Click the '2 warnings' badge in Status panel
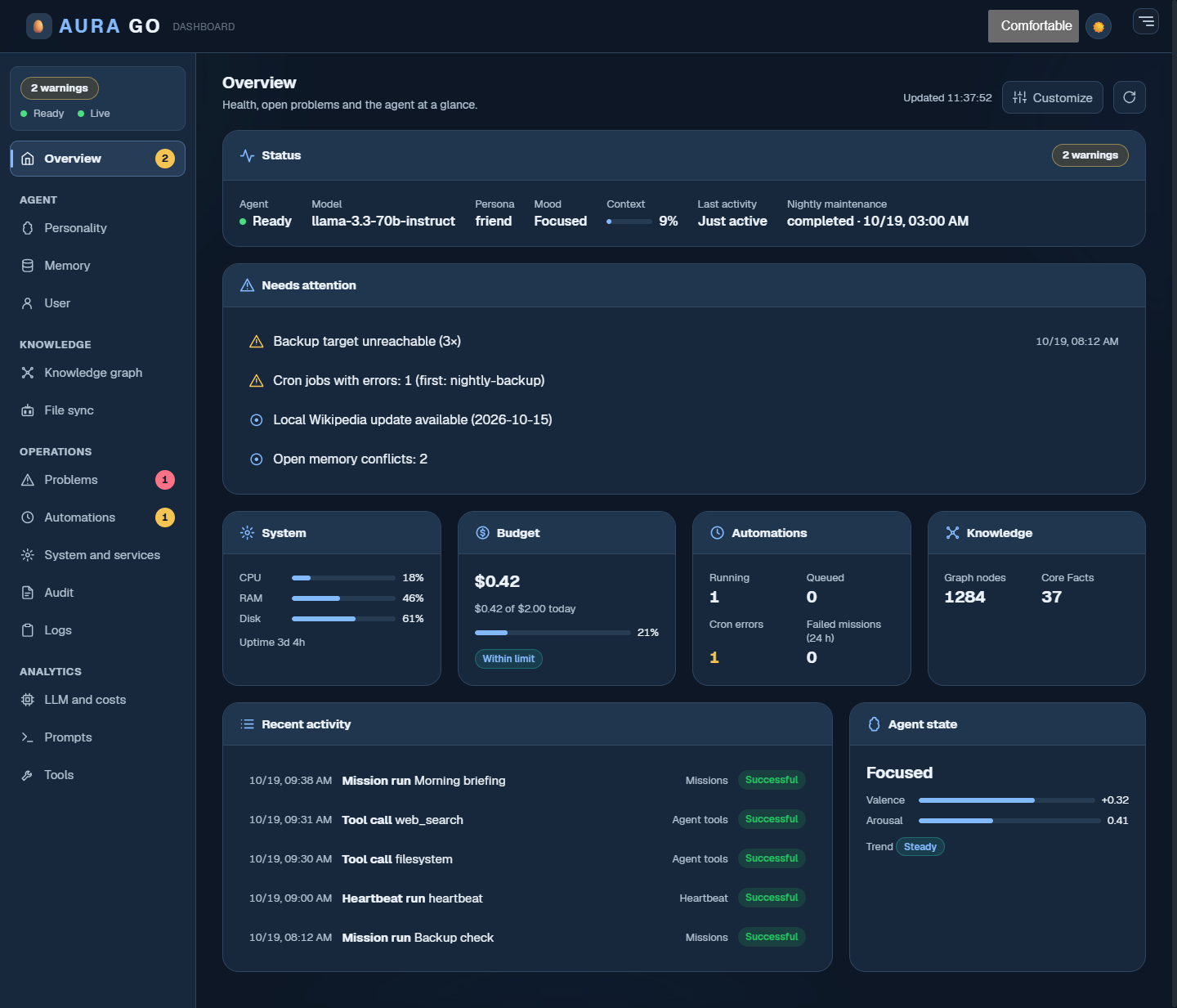Viewport: 1177px width, 1008px height. tap(1090, 155)
